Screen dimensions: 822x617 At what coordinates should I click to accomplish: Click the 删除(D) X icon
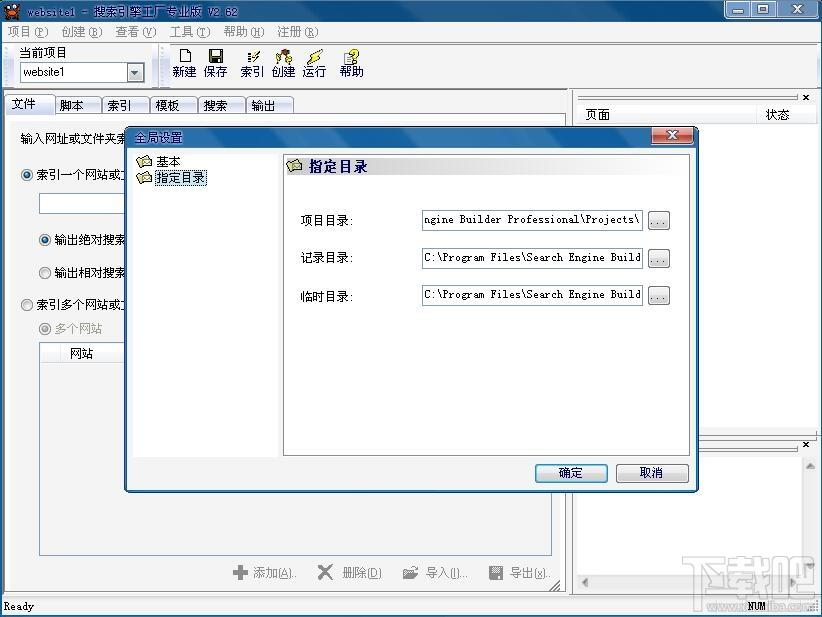(x=325, y=572)
